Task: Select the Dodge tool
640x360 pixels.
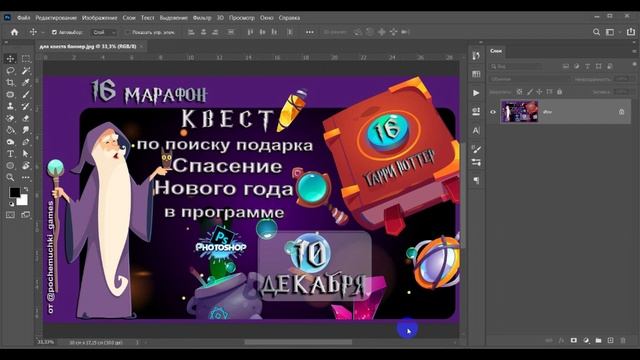Action: [x=11, y=142]
